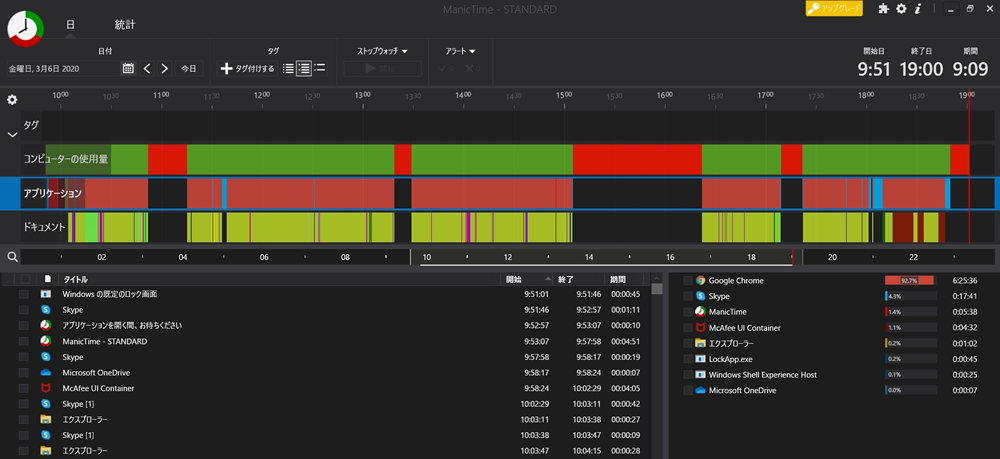1000x459 pixels.
Task: Check the ManicTime - STANDARD row checkbox
Action: (24, 342)
